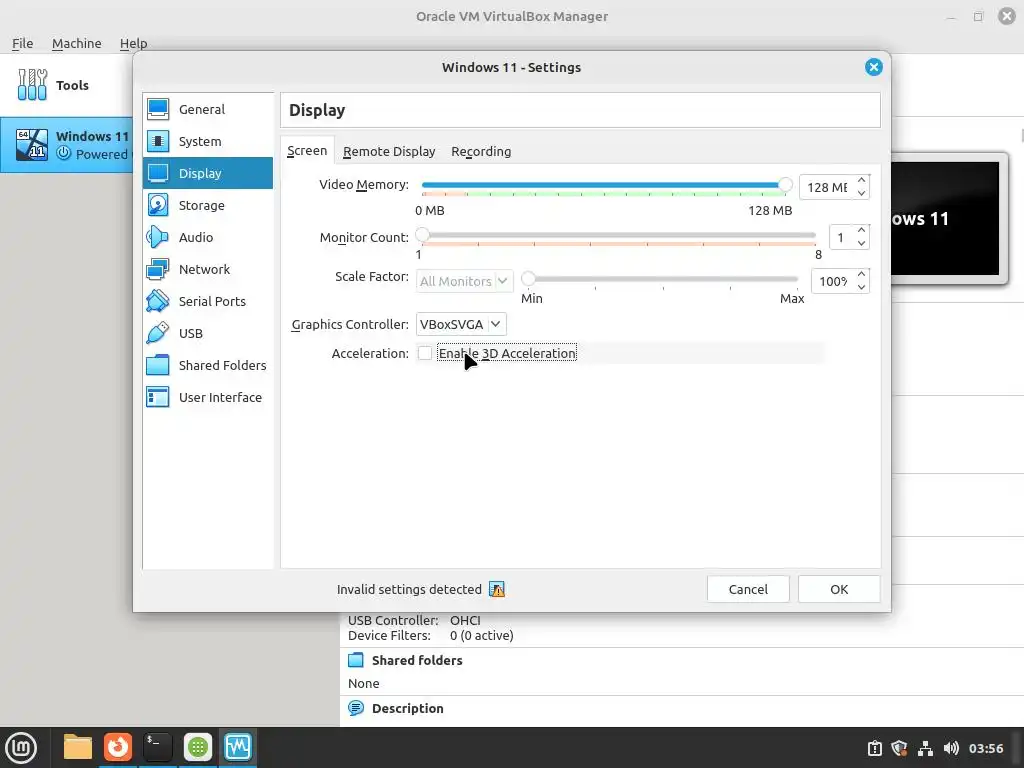
Task: Select the Display category icon
Action: pos(158,173)
